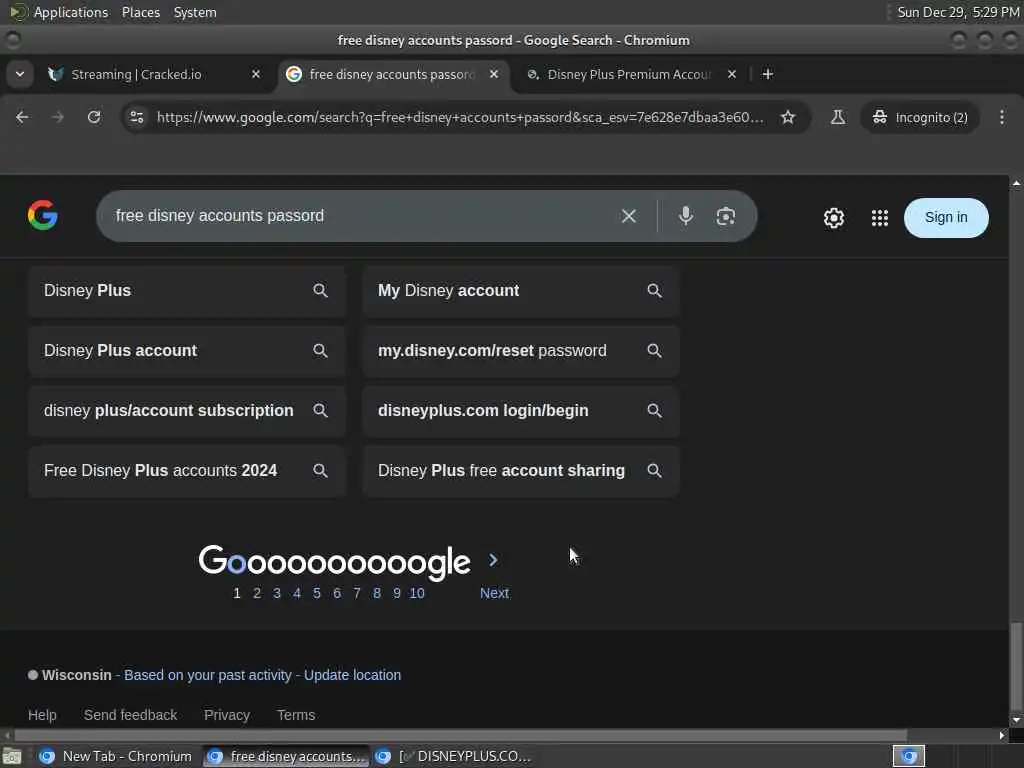This screenshot has width=1024, height=768.
Task: Search icon for Disney Plus suggestion
Action: click(x=320, y=291)
